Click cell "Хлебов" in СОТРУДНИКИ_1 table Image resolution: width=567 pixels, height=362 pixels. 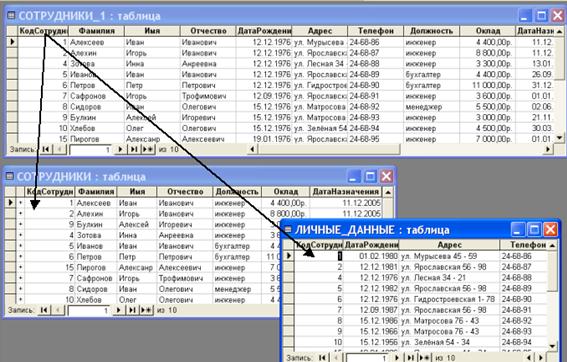pos(97,128)
